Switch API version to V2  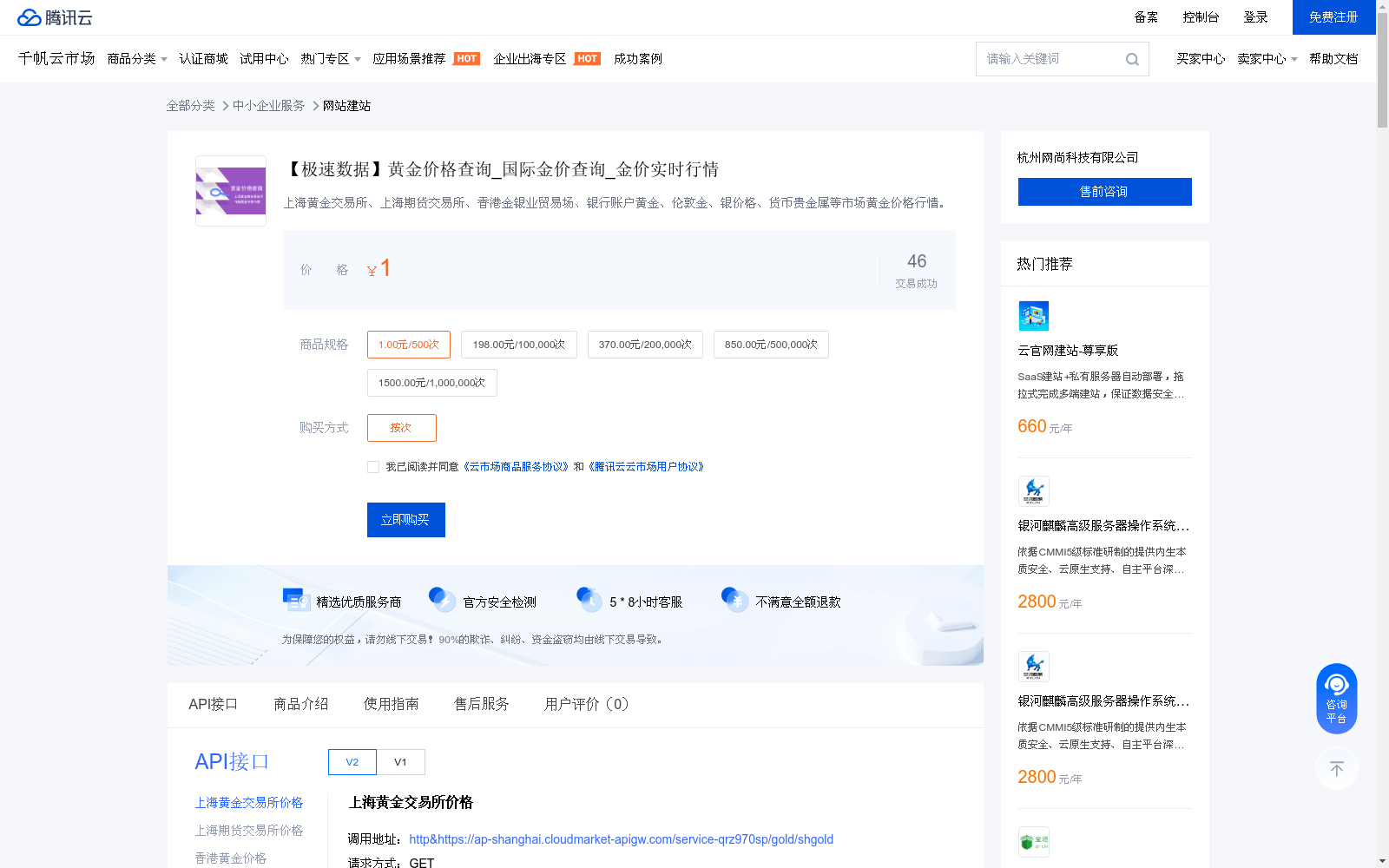click(352, 762)
